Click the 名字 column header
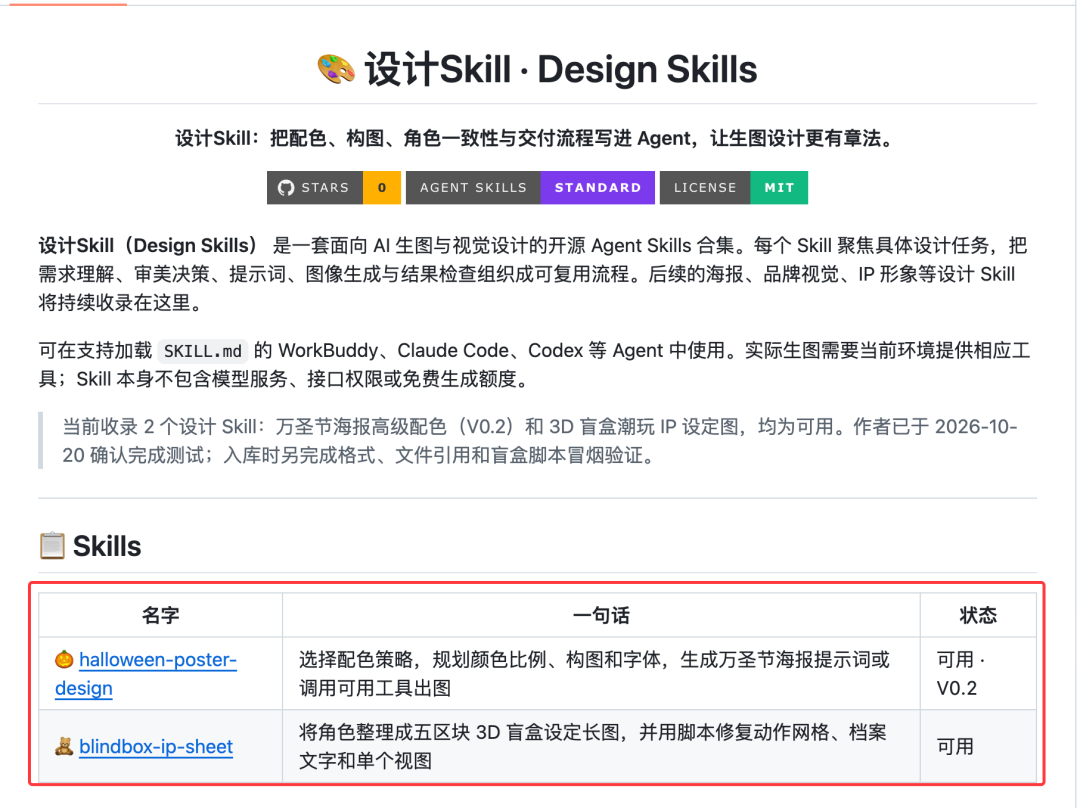 160,615
